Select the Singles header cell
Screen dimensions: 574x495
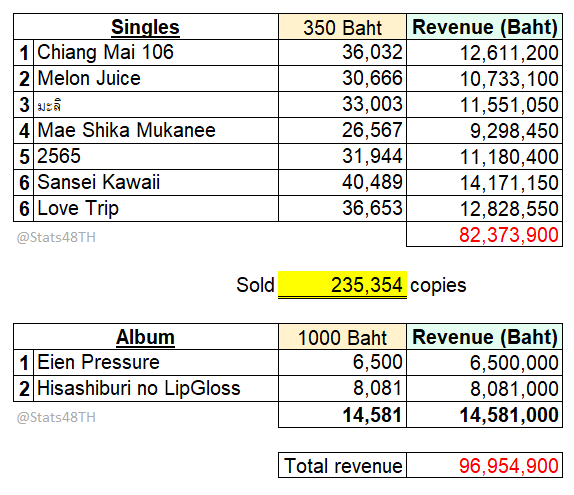click(x=146, y=27)
